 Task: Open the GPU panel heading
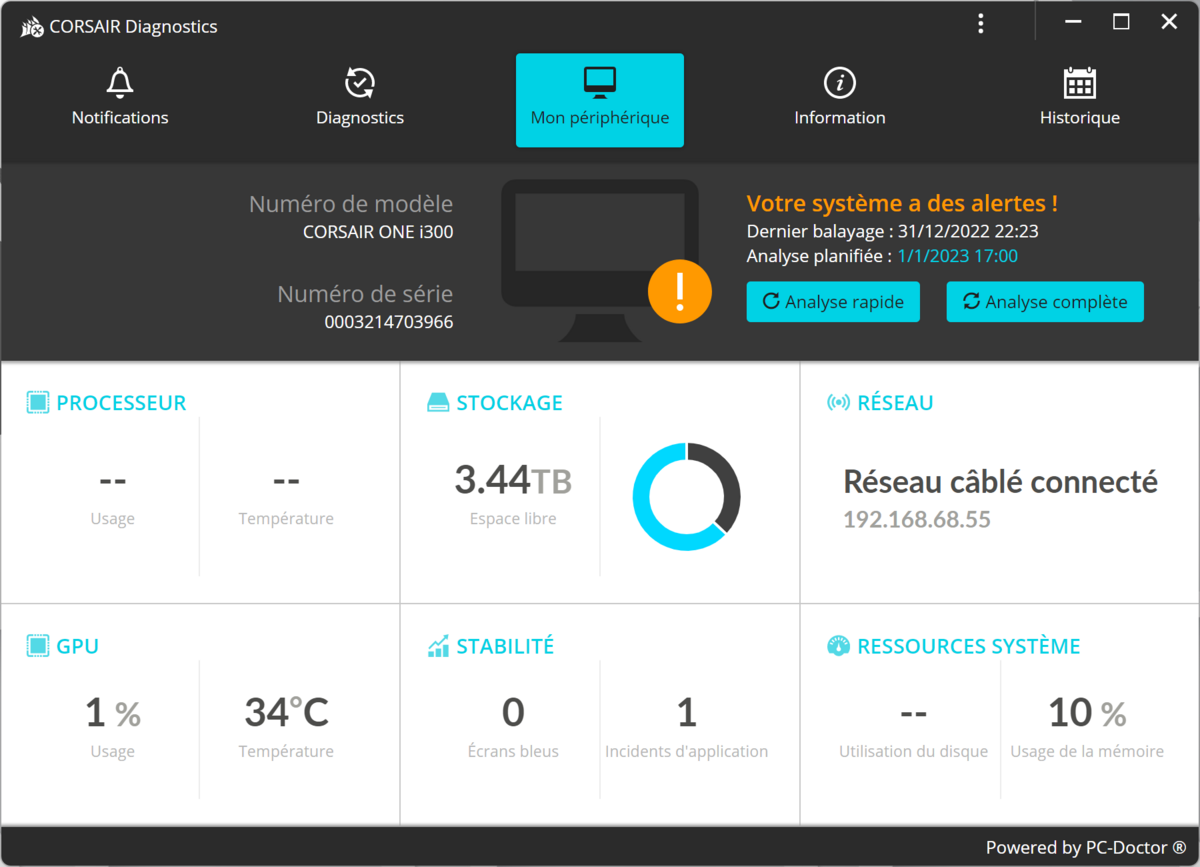tap(77, 646)
